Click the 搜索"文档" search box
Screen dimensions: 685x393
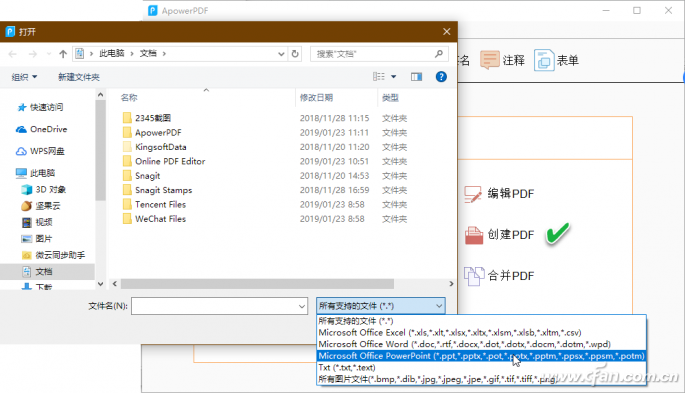click(379, 54)
